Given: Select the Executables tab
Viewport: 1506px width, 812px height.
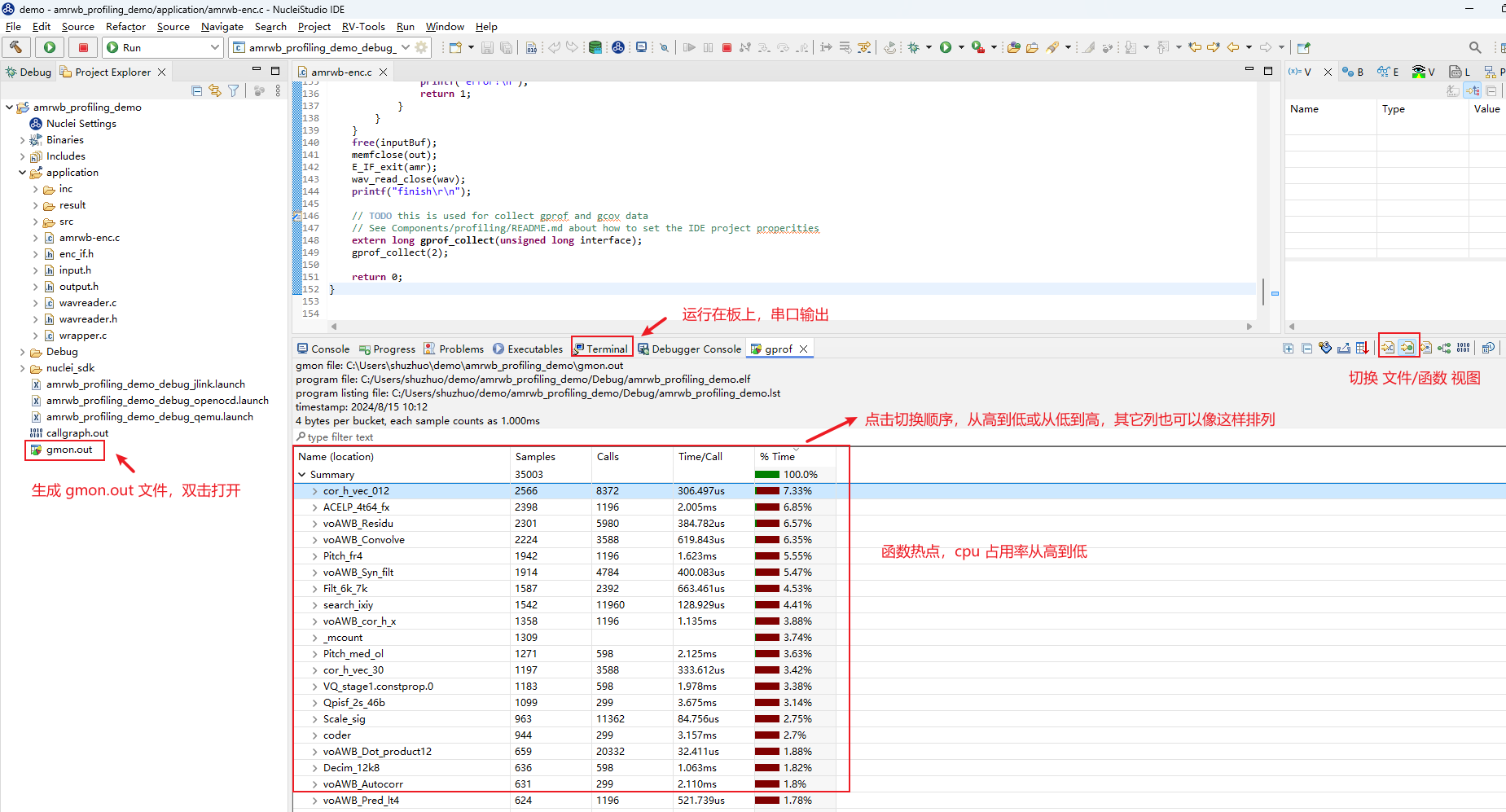Looking at the screenshot, I should tap(528, 349).
